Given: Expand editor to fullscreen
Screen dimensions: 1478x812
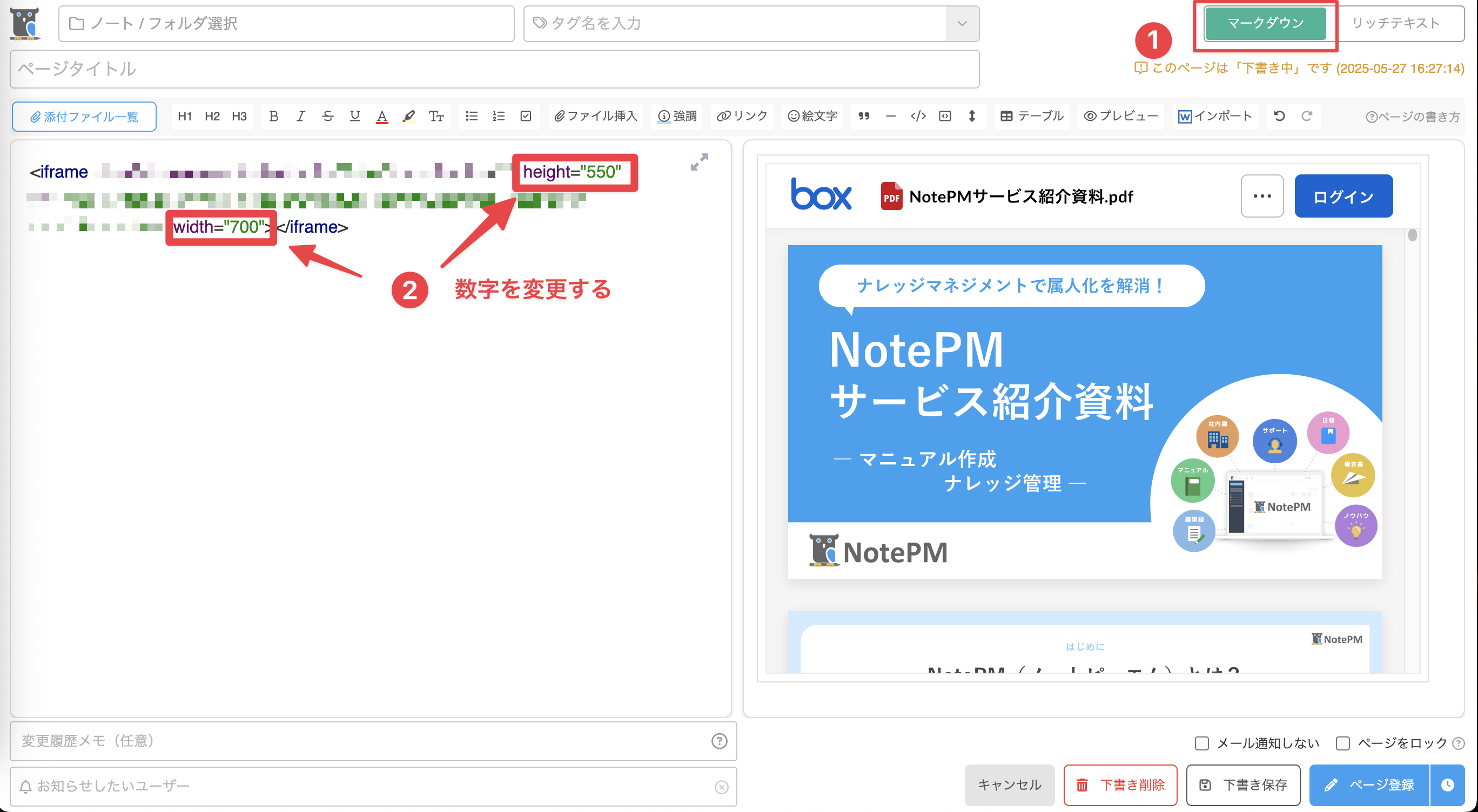Looking at the screenshot, I should pos(699,162).
